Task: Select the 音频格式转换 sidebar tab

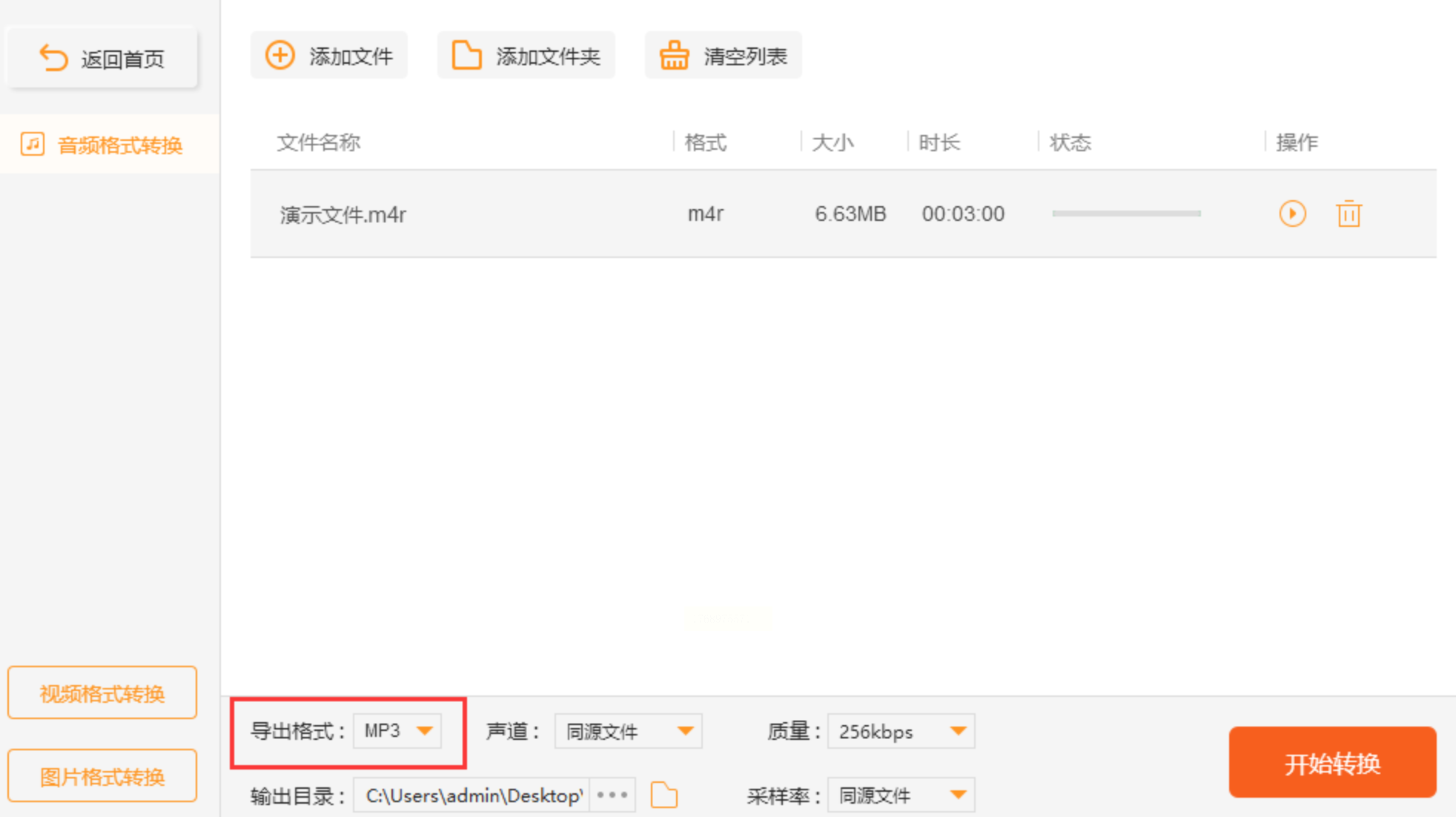Action: tap(120, 145)
